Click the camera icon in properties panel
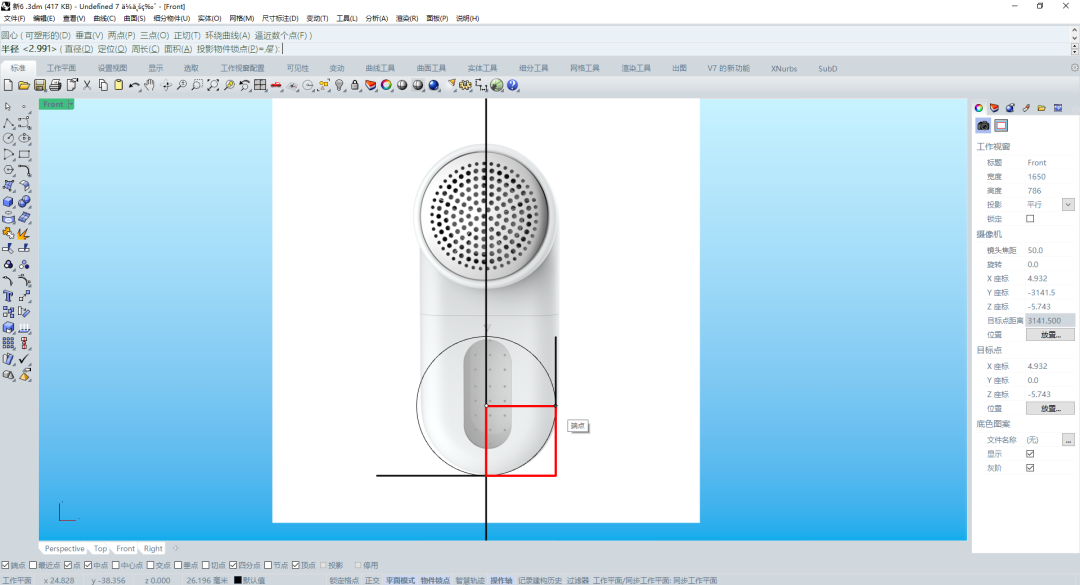This screenshot has height=585, width=1080. (x=984, y=126)
